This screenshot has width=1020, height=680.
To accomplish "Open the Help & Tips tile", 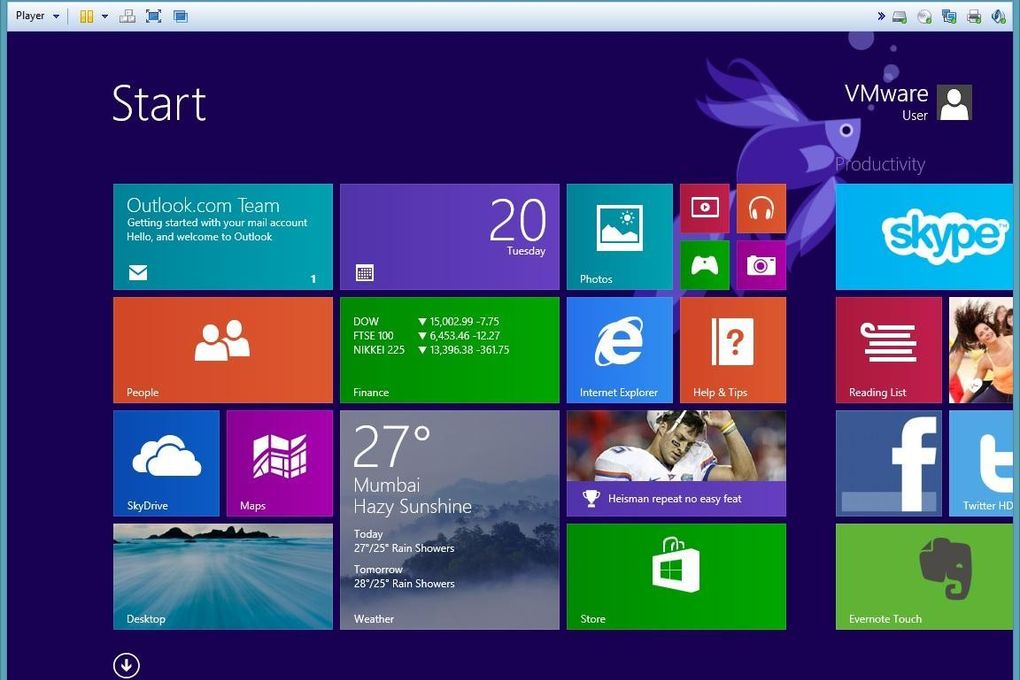I will tap(733, 350).
